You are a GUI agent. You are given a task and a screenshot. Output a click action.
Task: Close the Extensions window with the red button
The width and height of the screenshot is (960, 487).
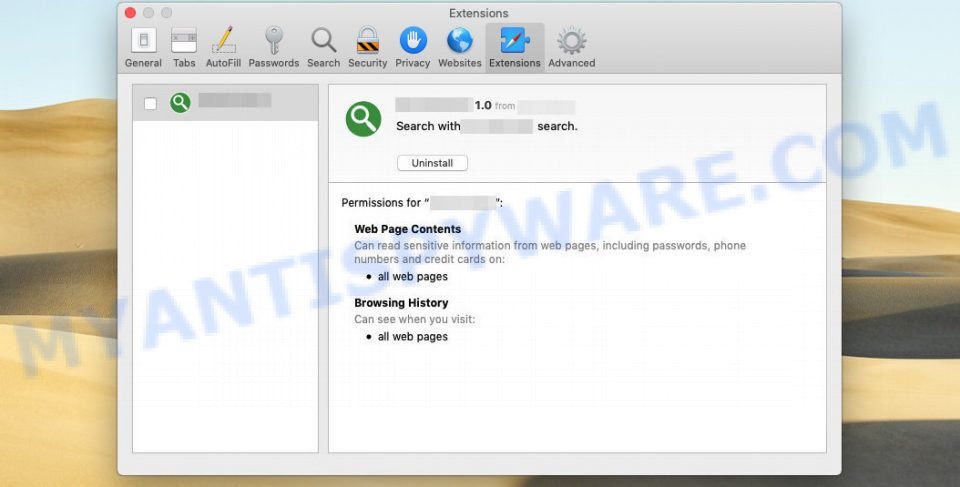pyautogui.click(x=130, y=13)
